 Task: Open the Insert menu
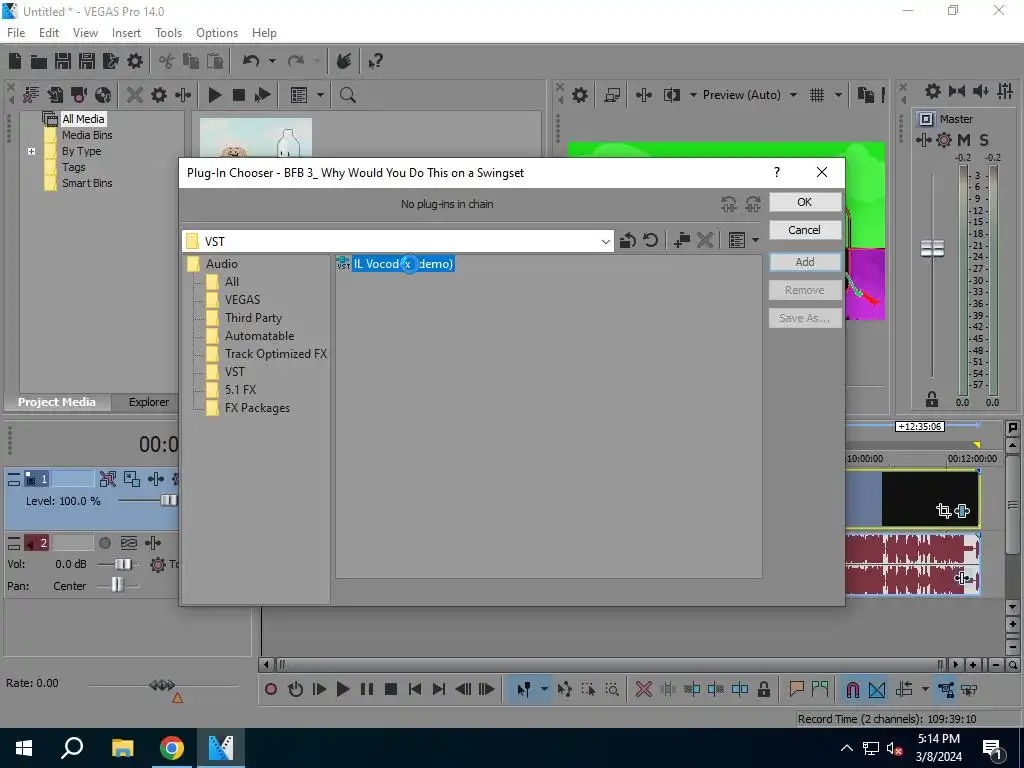click(x=126, y=33)
